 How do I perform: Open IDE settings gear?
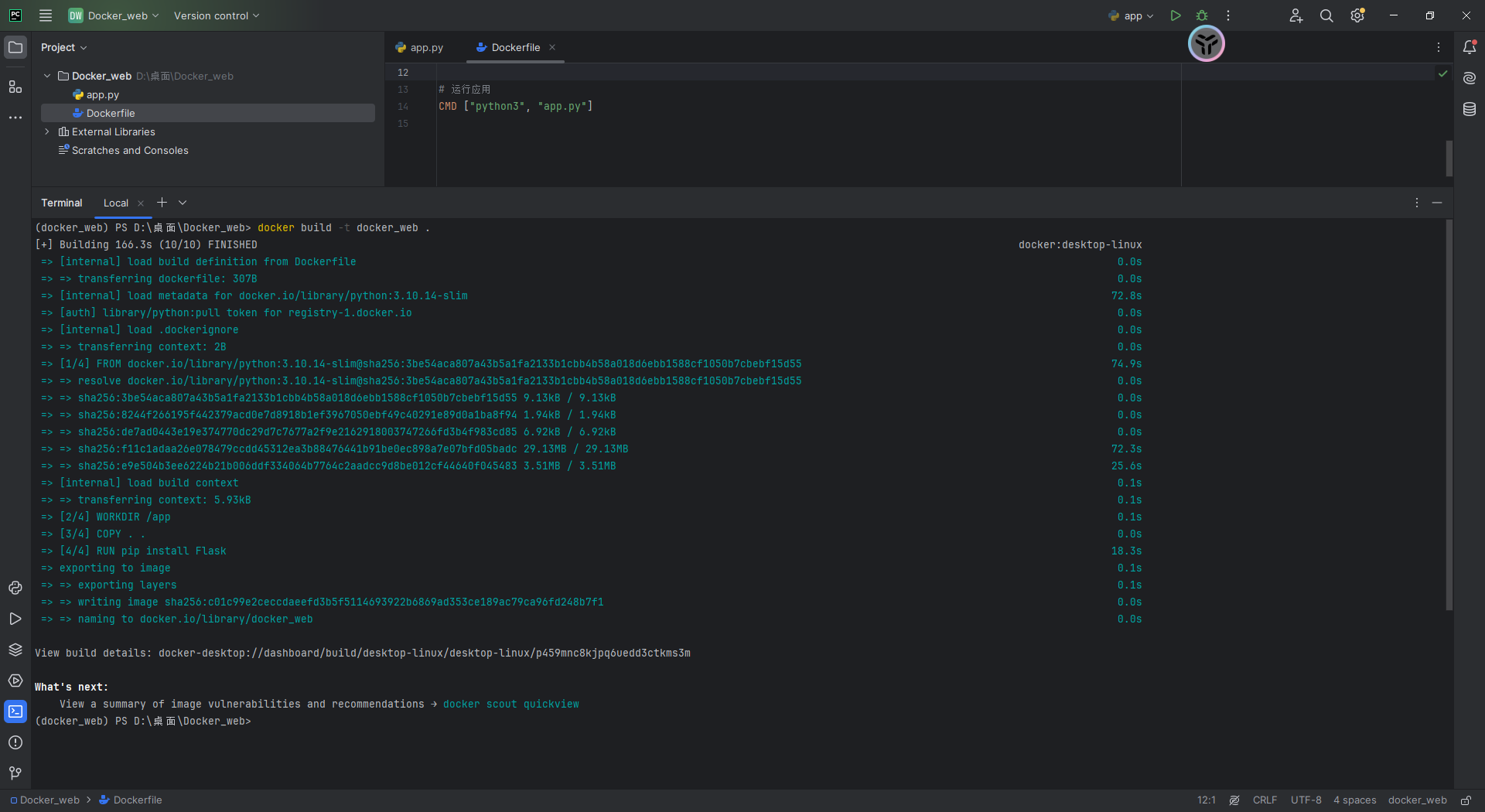(1357, 15)
